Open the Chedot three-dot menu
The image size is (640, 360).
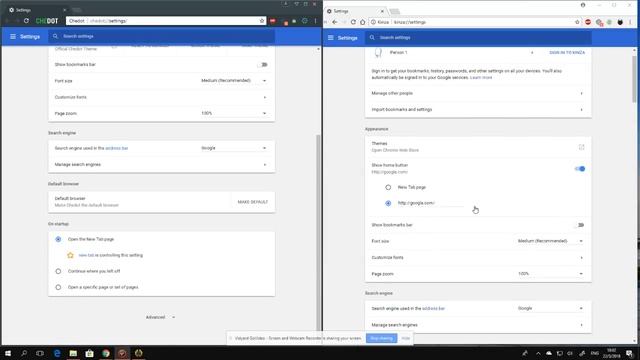click(315, 21)
